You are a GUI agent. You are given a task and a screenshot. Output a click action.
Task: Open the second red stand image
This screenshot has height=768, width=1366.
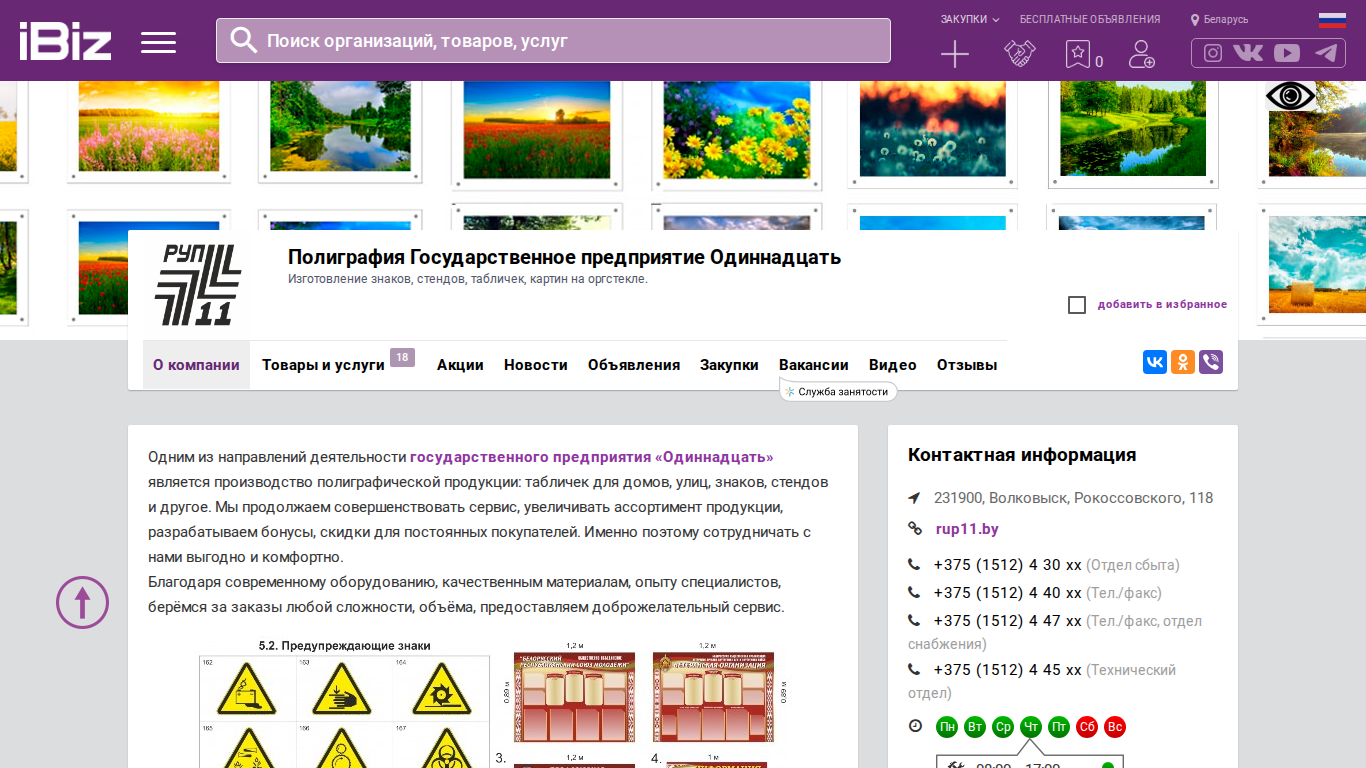714,697
